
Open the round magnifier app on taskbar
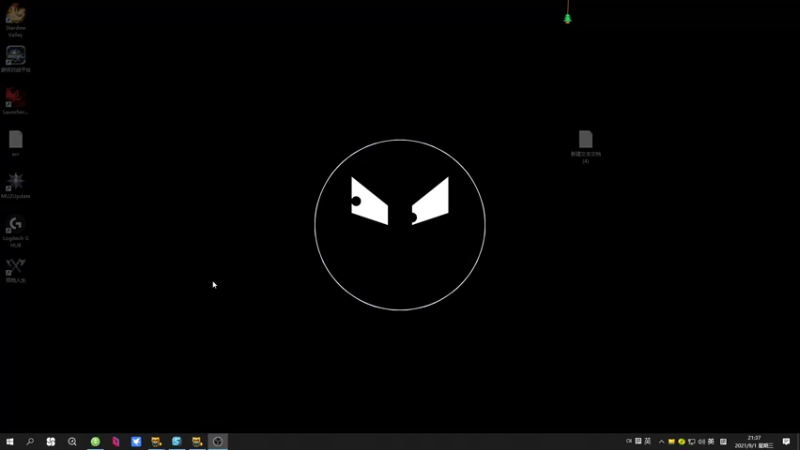[72, 441]
